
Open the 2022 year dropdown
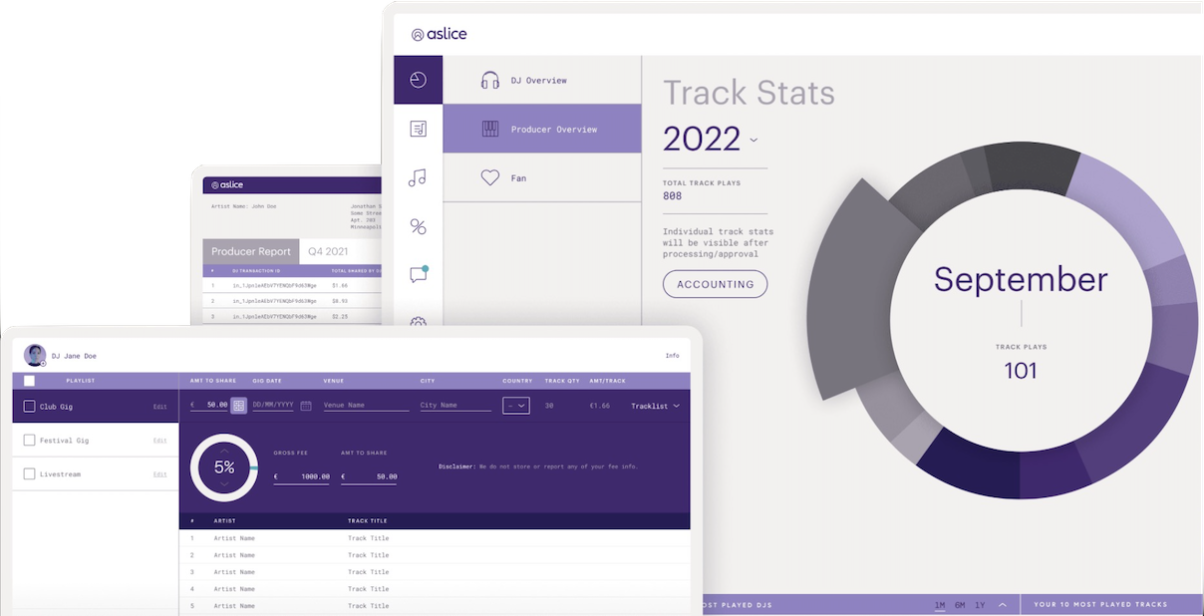[754, 140]
